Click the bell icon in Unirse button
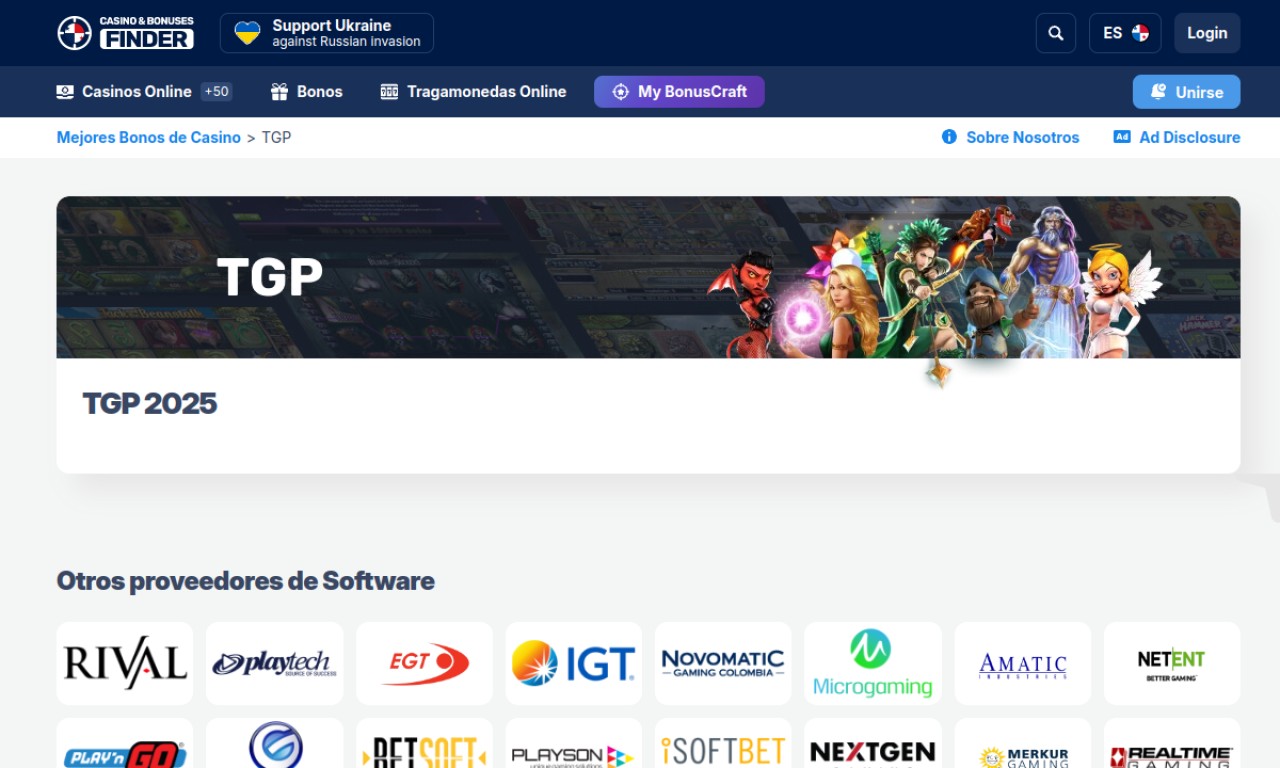This screenshot has width=1280, height=768. pyautogui.click(x=1158, y=92)
